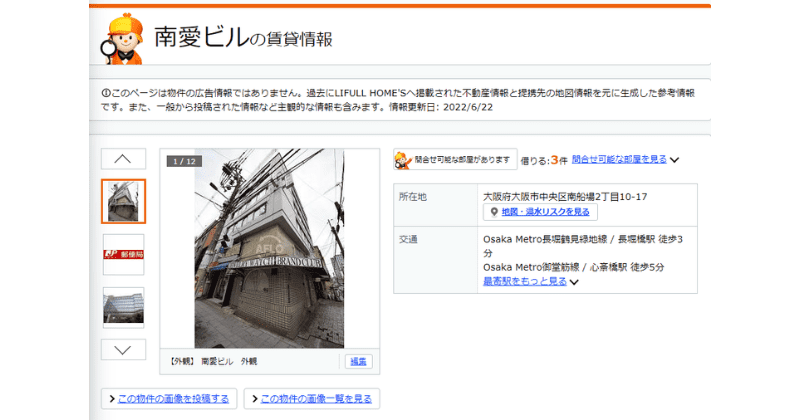Click the map pin icon under the address
The image size is (800, 420).
[494, 212]
